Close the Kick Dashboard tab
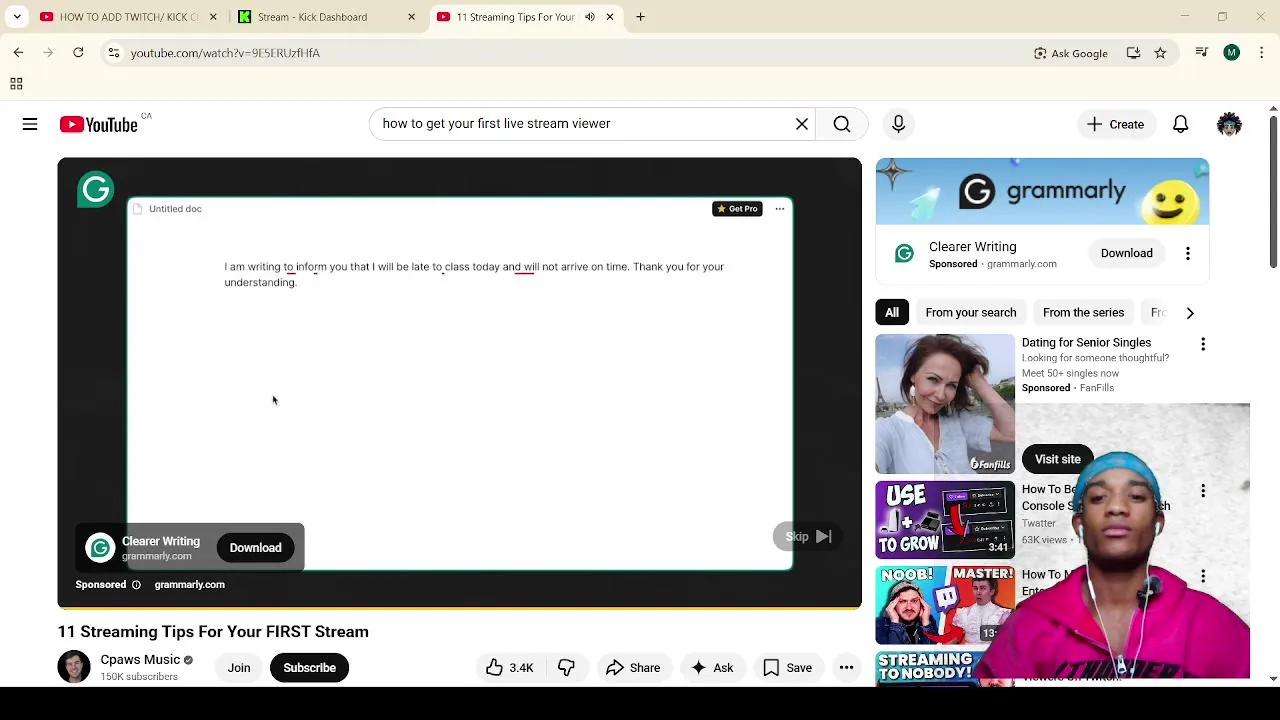This screenshot has width=1280, height=720. [411, 17]
